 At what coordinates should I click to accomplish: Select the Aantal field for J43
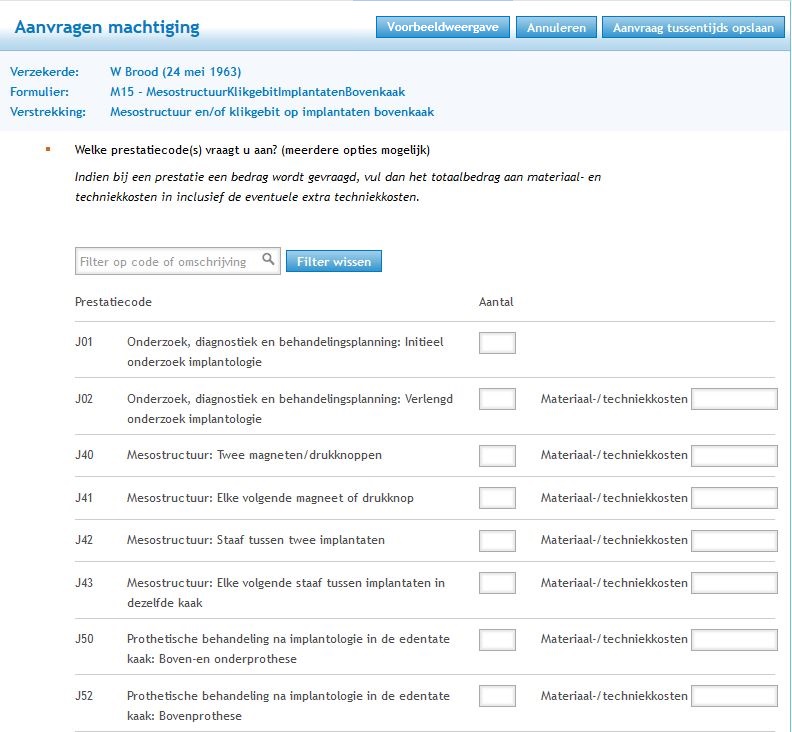[497, 583]
